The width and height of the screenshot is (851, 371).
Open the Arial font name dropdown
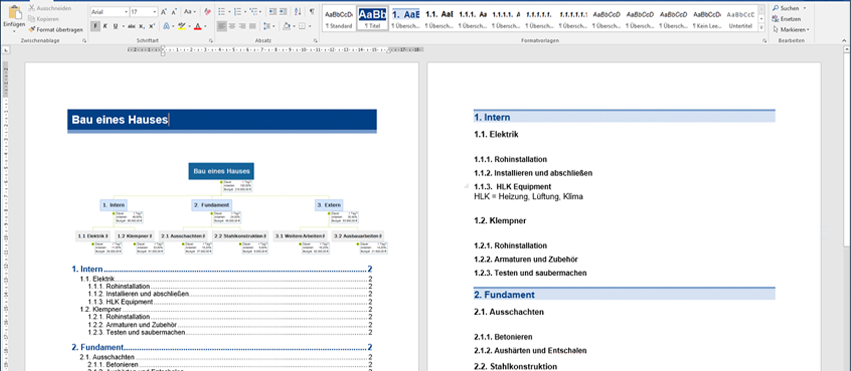pyautogui.click(x=126, y=11)
